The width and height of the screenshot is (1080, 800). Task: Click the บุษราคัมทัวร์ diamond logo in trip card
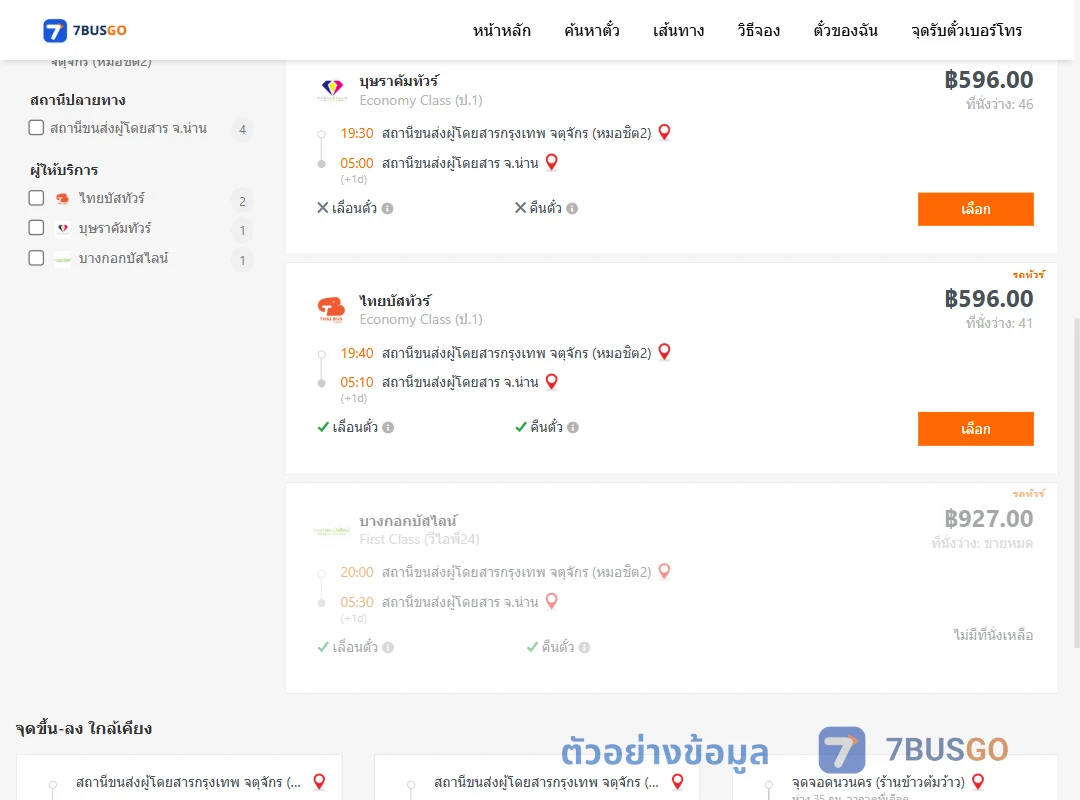(x=332, y=90)
